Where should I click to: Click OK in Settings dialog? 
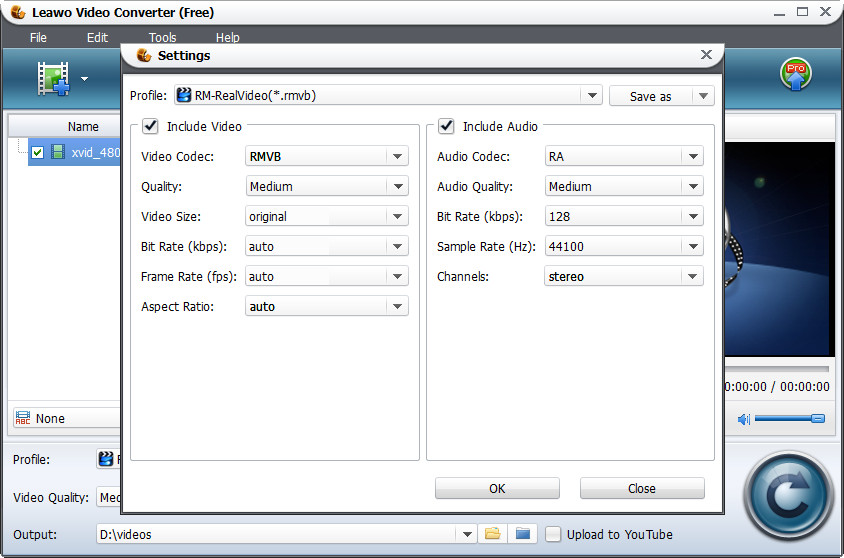coord(497,489)
